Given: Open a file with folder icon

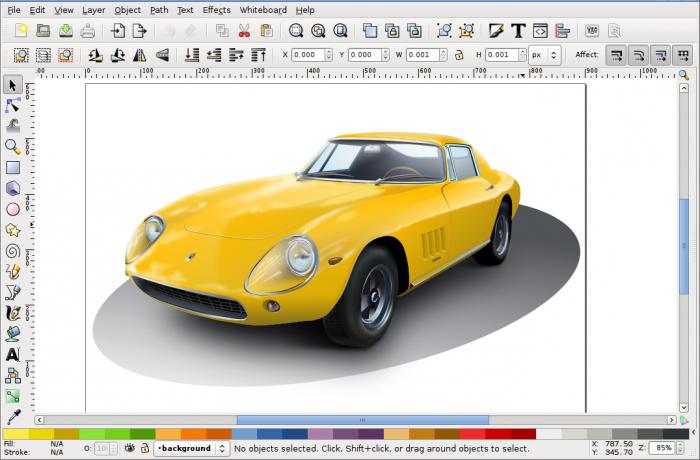Looking at the screenshot, I should tap(43, 31).
